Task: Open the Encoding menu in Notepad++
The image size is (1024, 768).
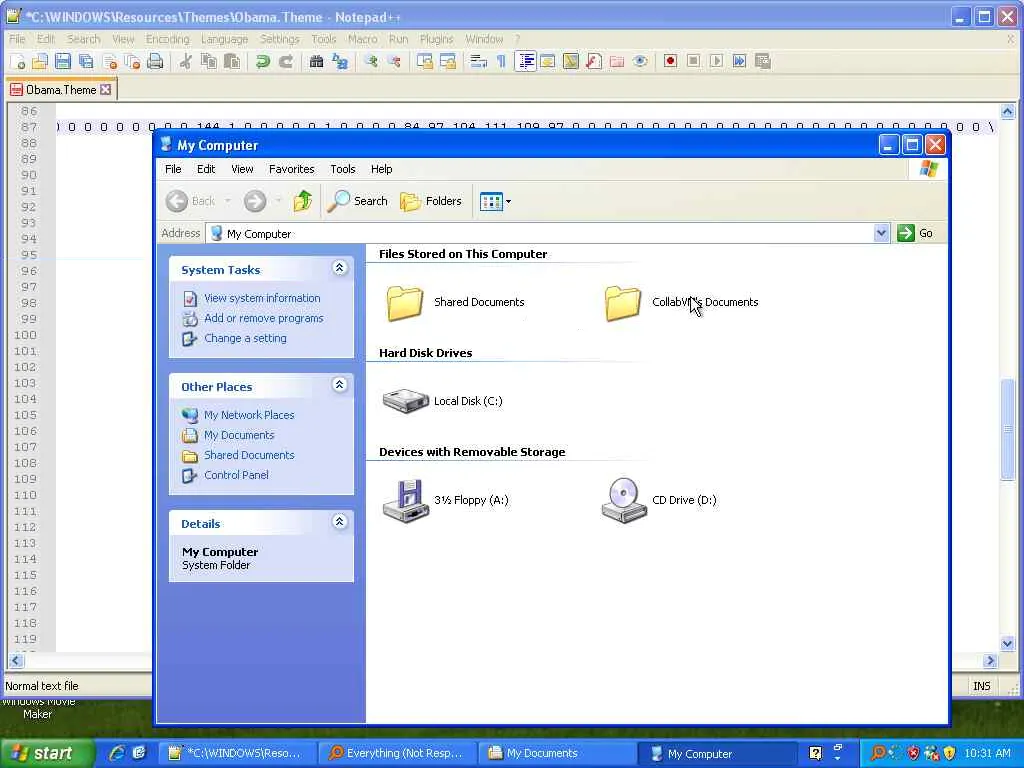Action: coord(167,39)
